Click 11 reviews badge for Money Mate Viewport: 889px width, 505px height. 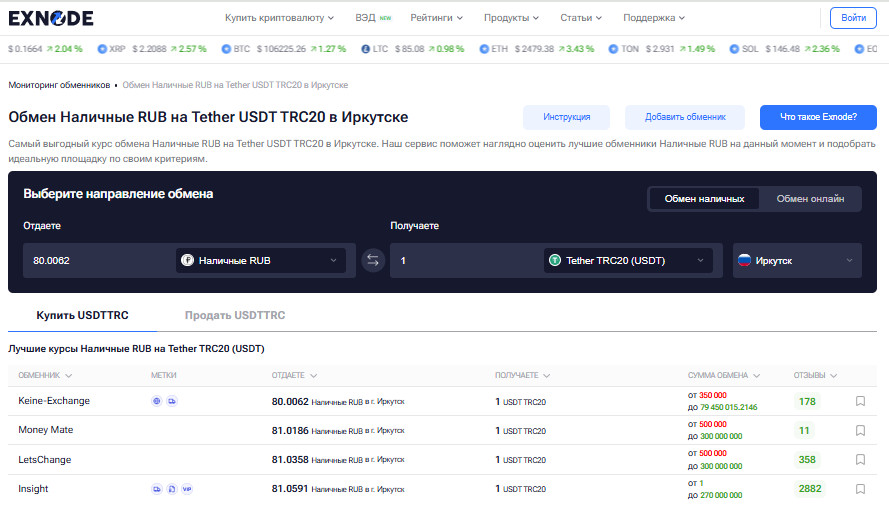(x=804, y=430)
